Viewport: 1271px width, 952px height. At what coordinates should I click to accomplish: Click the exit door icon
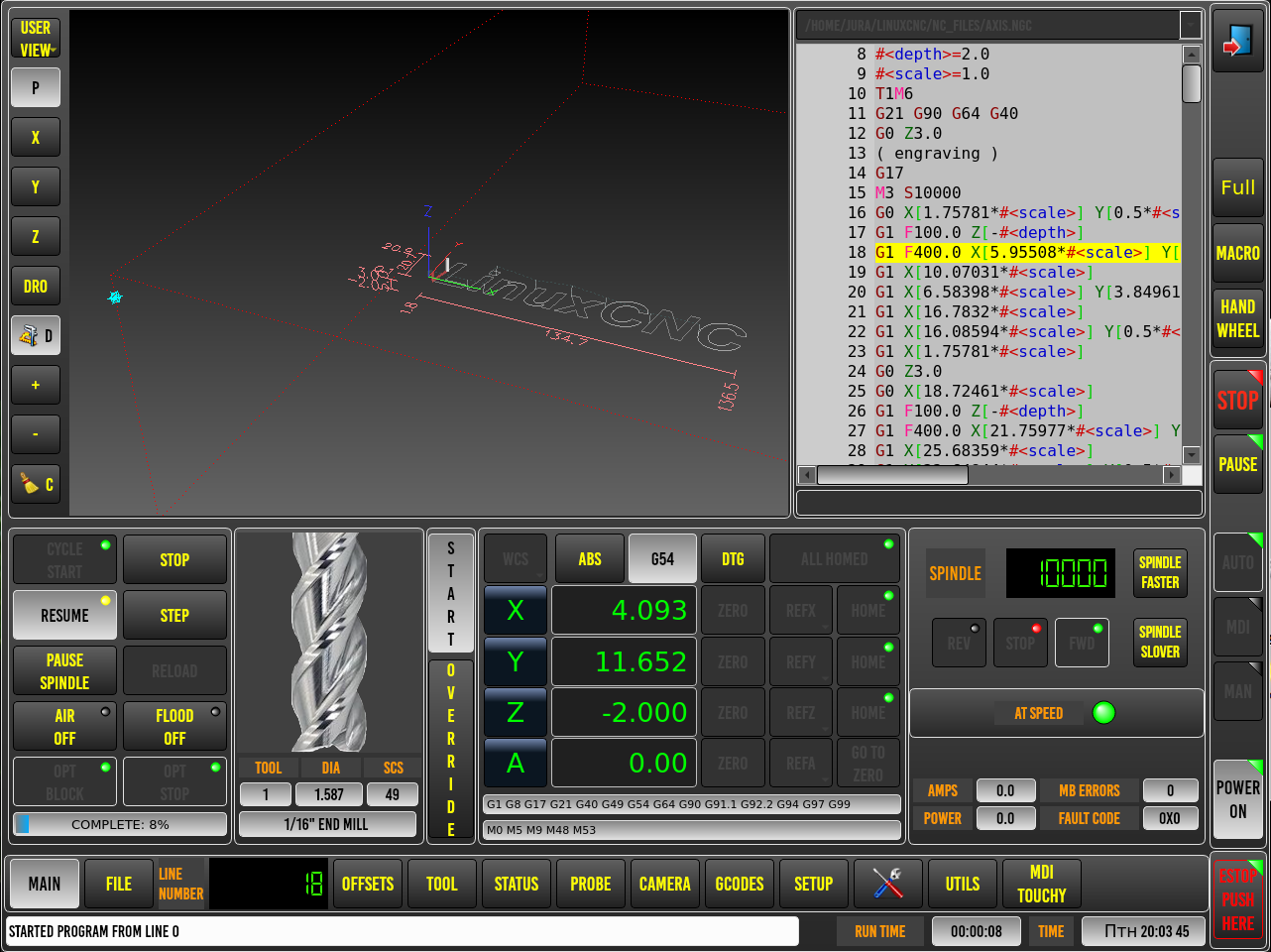tap(1238, 41)
